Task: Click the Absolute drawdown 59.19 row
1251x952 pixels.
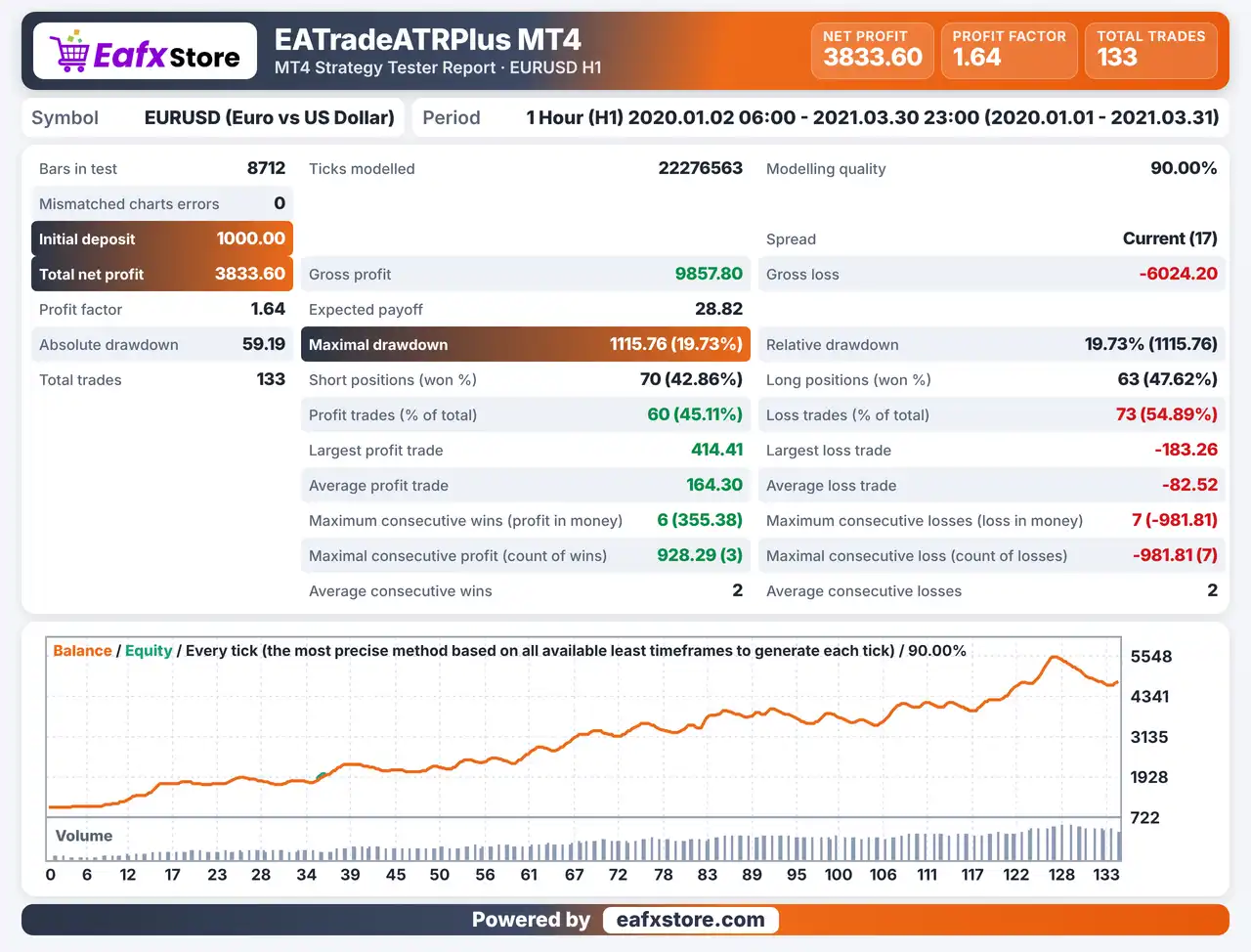Action: [162, 344]
